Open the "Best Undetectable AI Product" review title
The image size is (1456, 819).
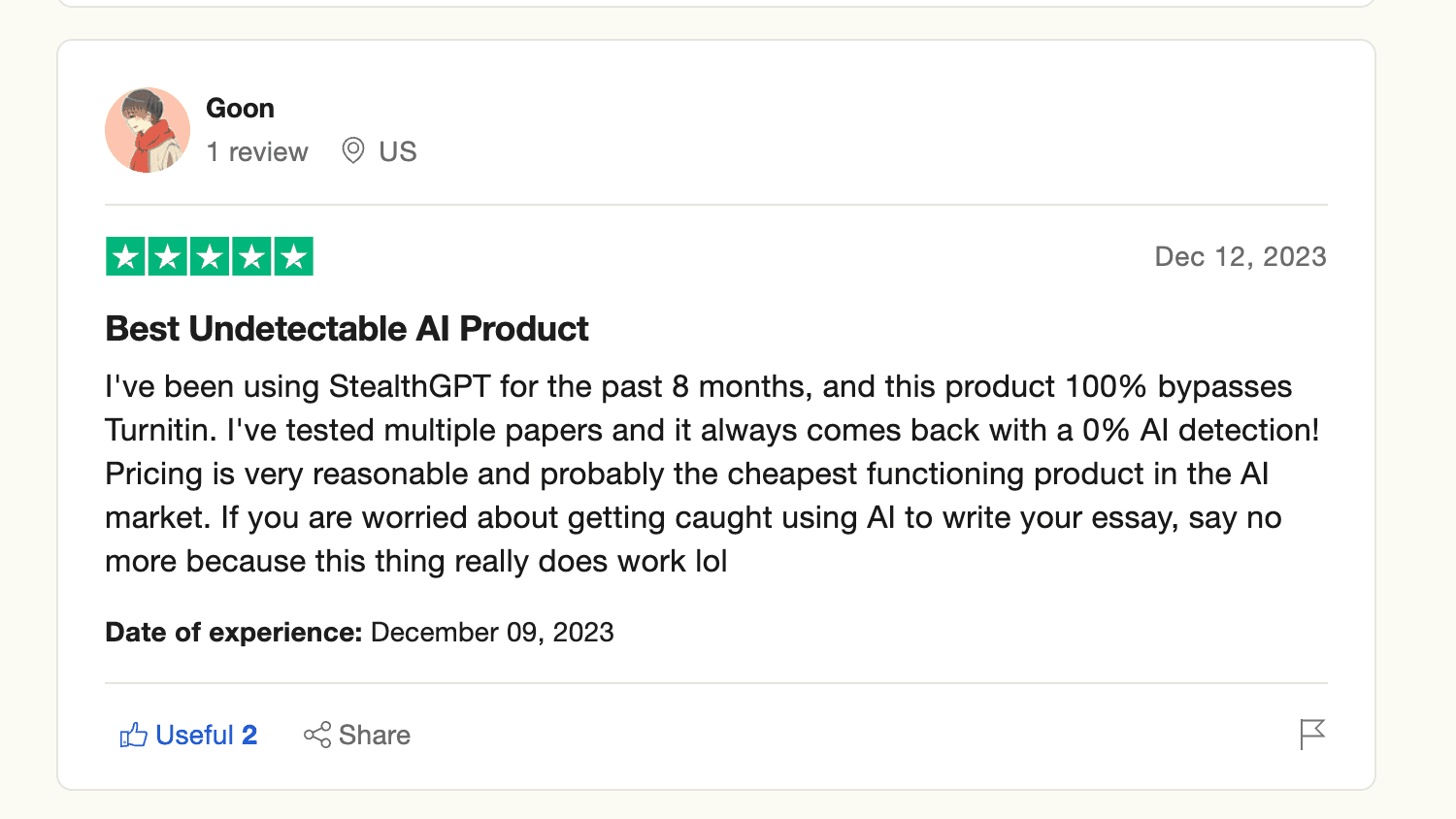point(347,329)
